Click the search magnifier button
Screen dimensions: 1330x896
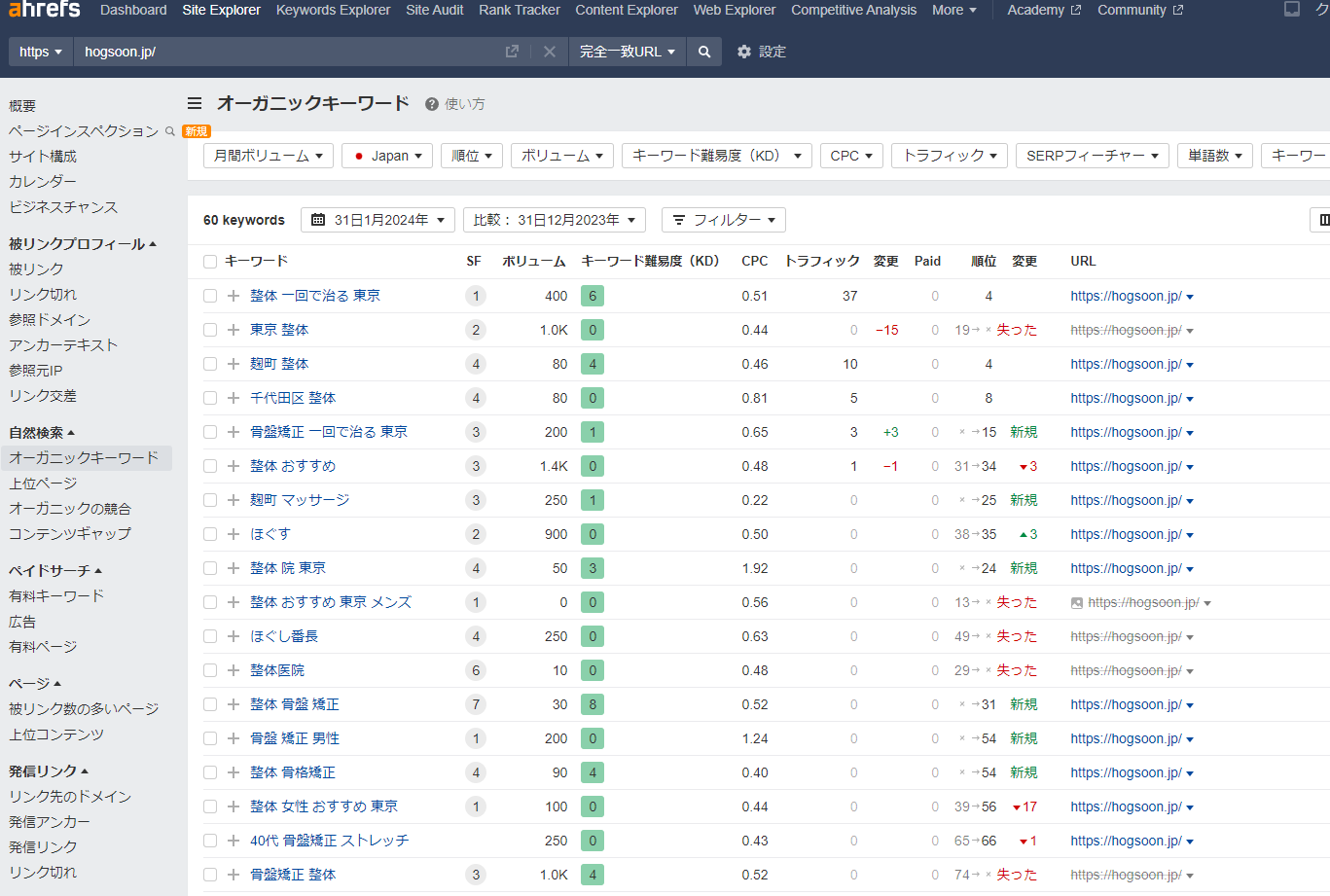[x=703, y=52]
